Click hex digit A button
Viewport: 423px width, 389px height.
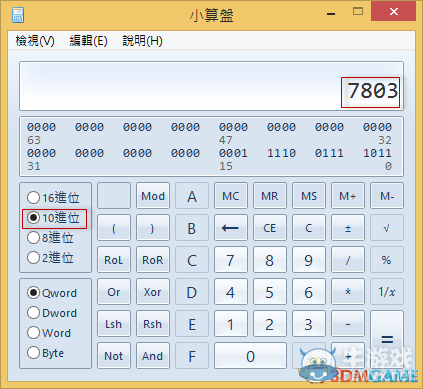192,196
